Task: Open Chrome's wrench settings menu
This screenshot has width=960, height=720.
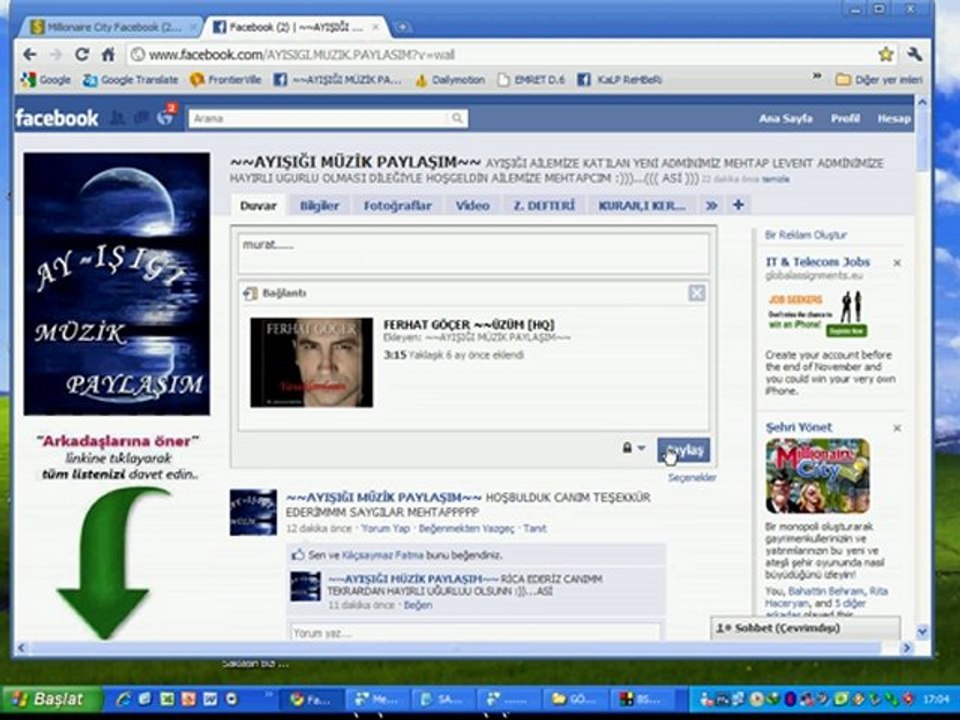Action: point(915,54)
